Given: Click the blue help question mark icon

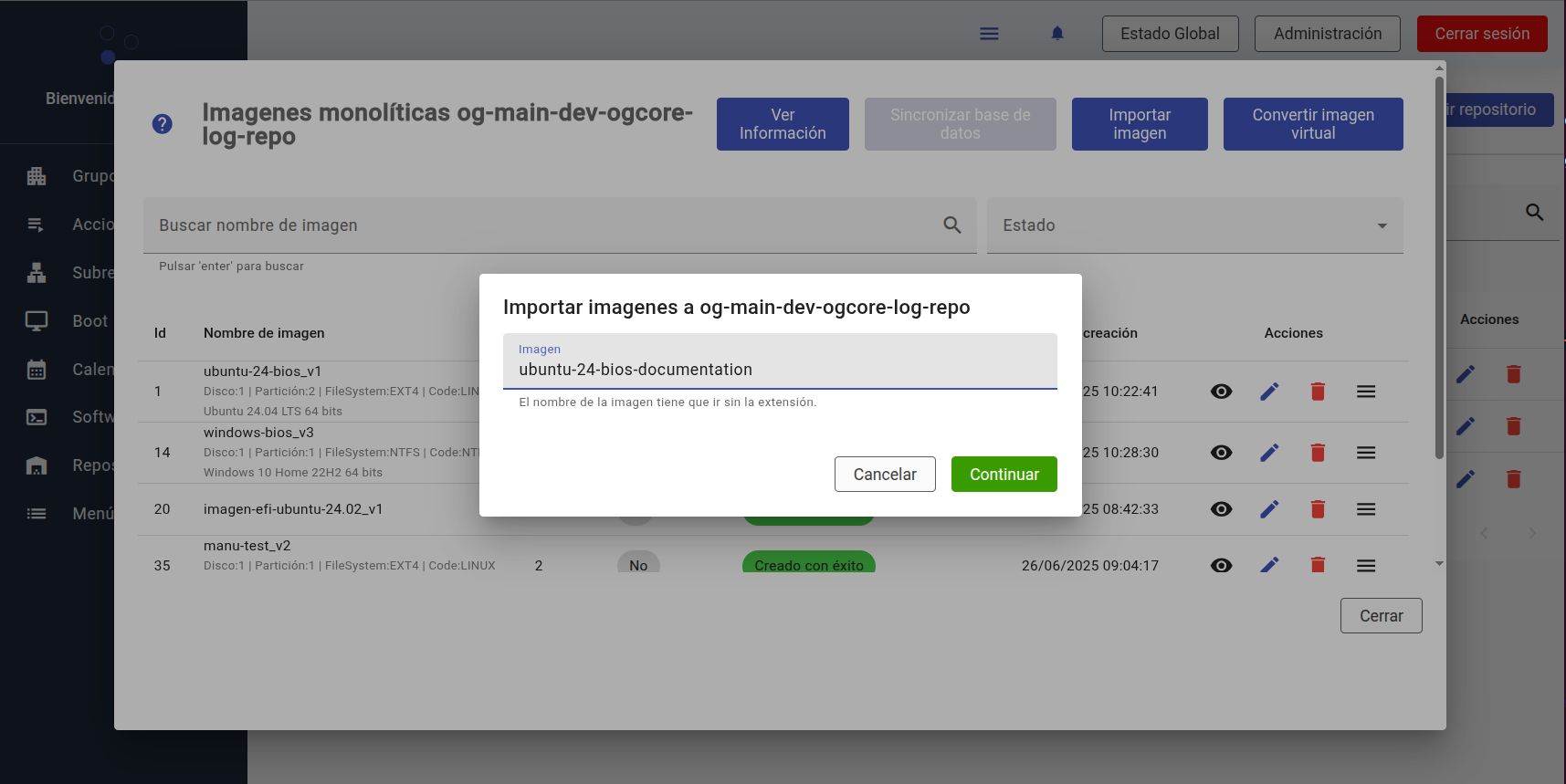Looking at the screenshot, I should pyautogui.click(x=162, y=124).
